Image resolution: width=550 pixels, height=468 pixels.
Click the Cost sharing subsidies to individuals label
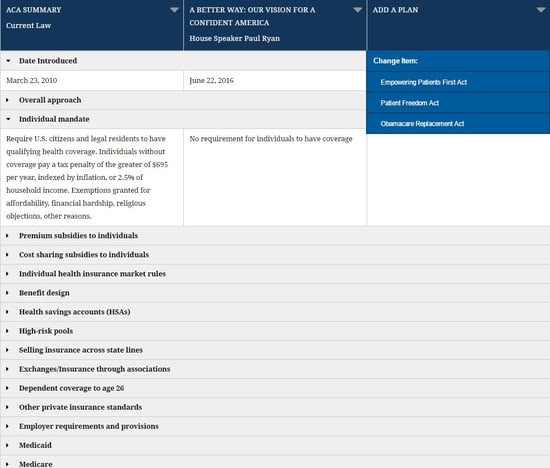click(84, 254)
